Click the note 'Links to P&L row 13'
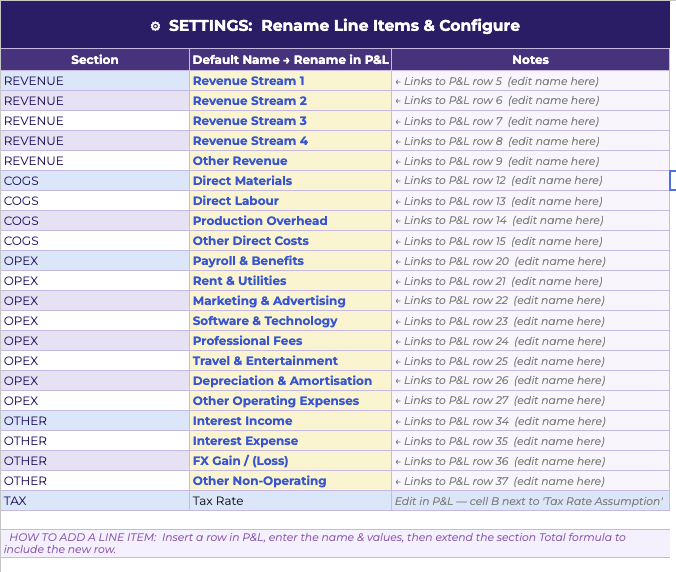 pyautogui.click(x=530, y=201)
